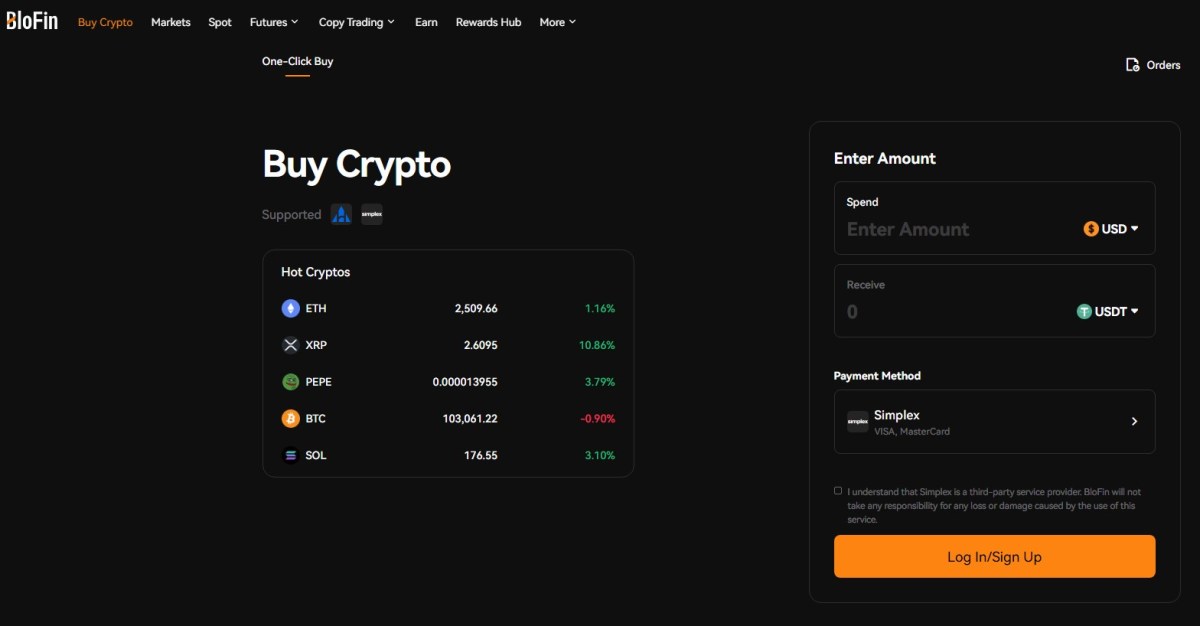Open the USD spend currency dropdown
This screenshot has width=1200, height=626.
(x=1111, y=229)
